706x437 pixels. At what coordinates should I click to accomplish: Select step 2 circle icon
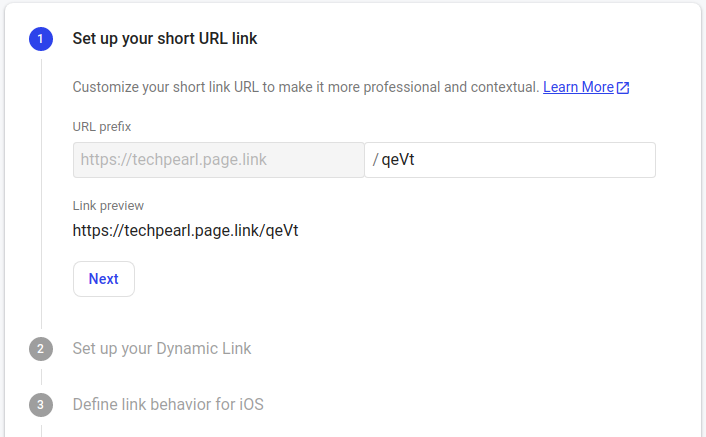point(41,349)
